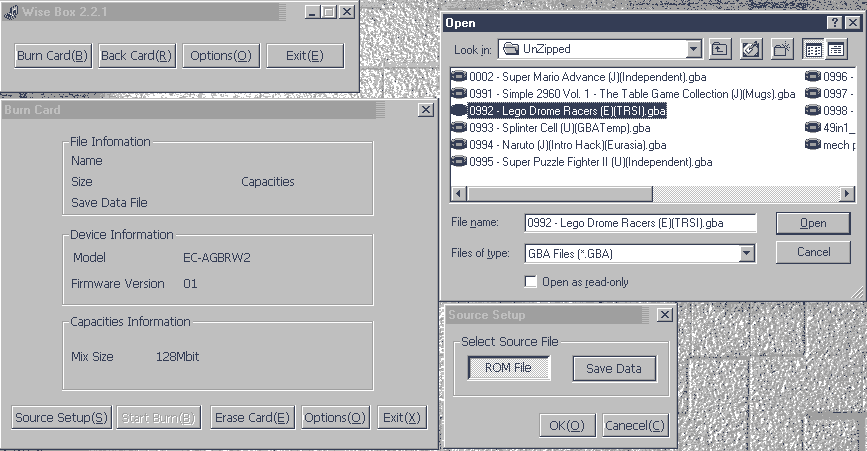
Task: Select Save Data as source
Action: point(614,368)
